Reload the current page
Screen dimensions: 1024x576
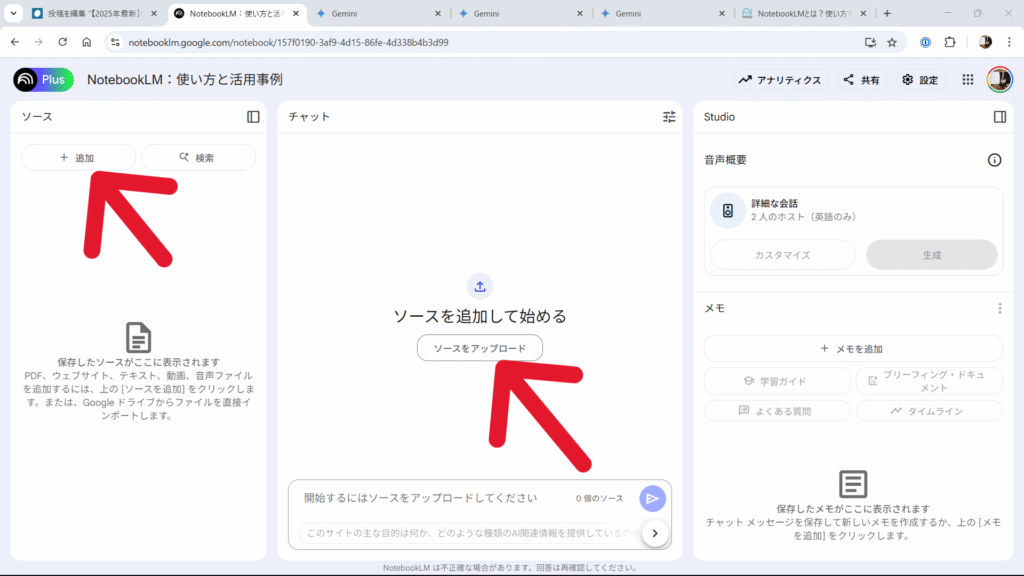(63, 42)
